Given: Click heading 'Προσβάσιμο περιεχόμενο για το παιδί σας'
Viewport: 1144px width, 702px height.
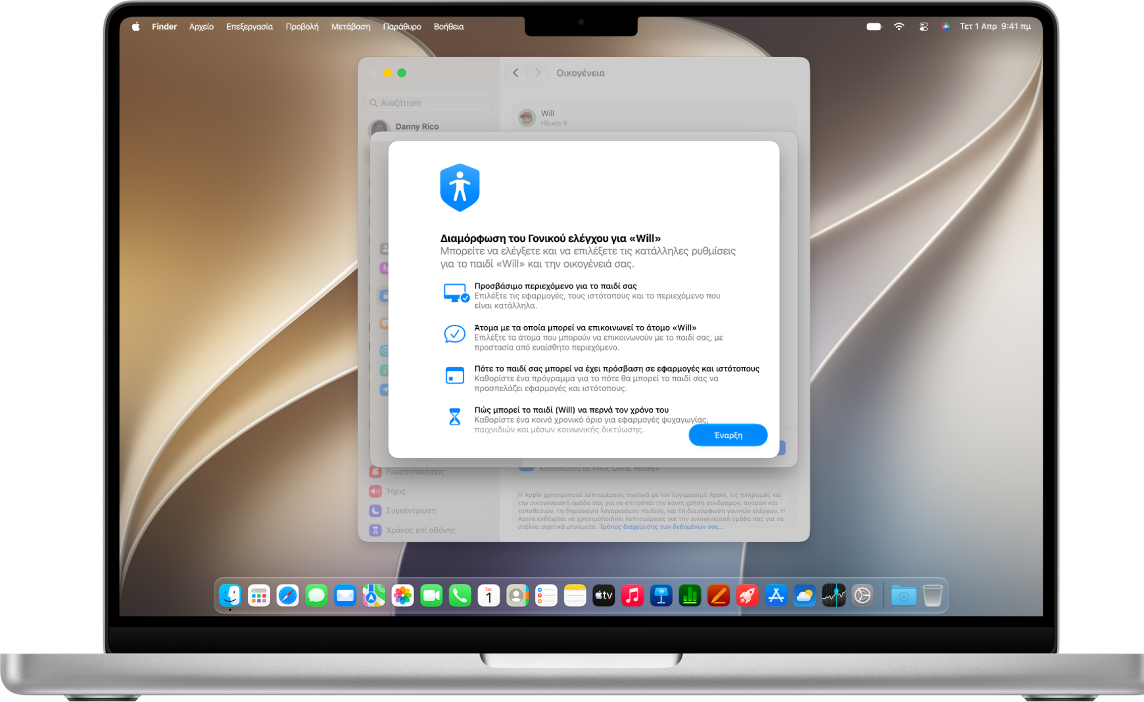Looking at the screenshot, I should pos(555,286).
